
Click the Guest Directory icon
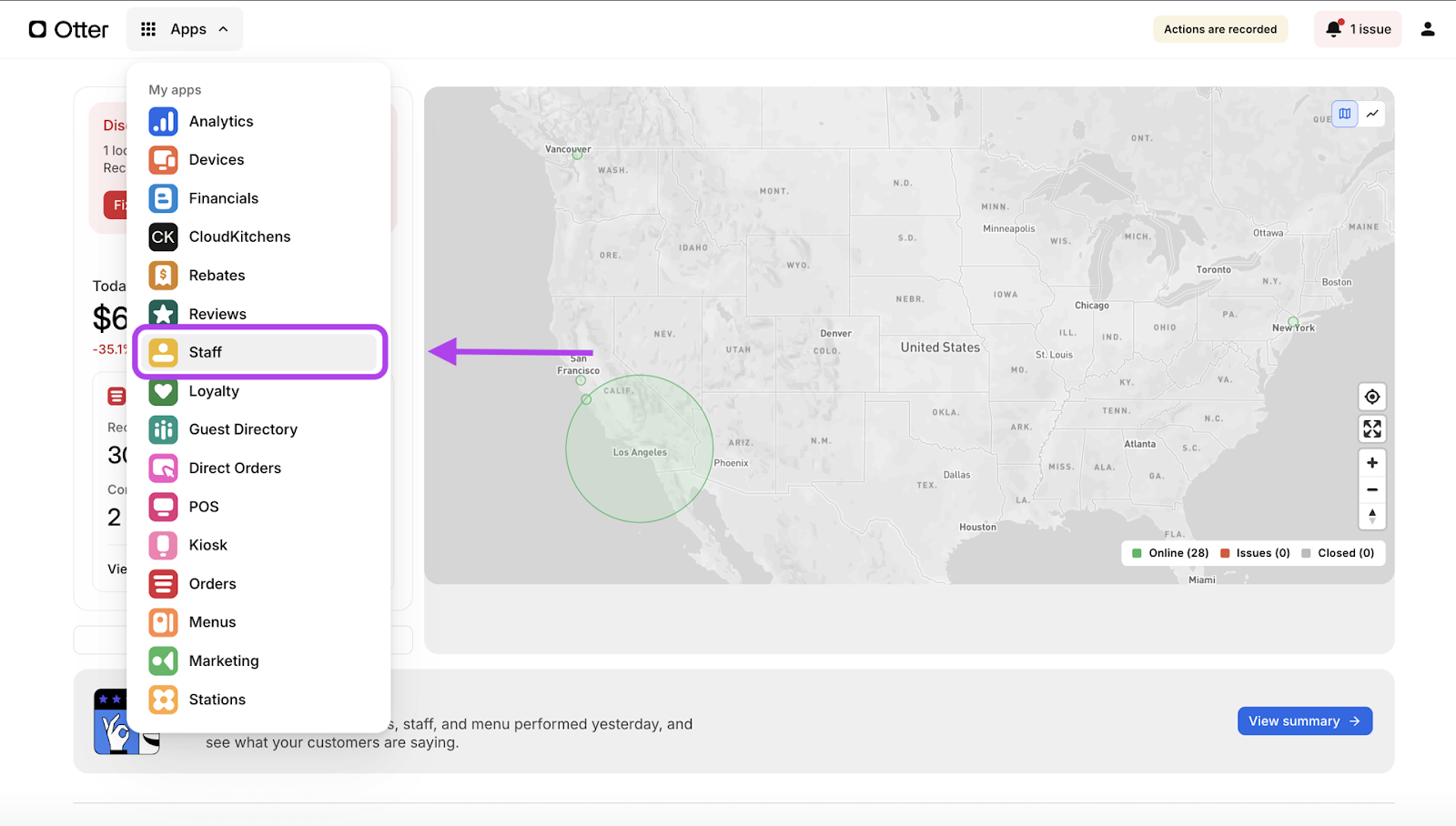pos(163,429)
